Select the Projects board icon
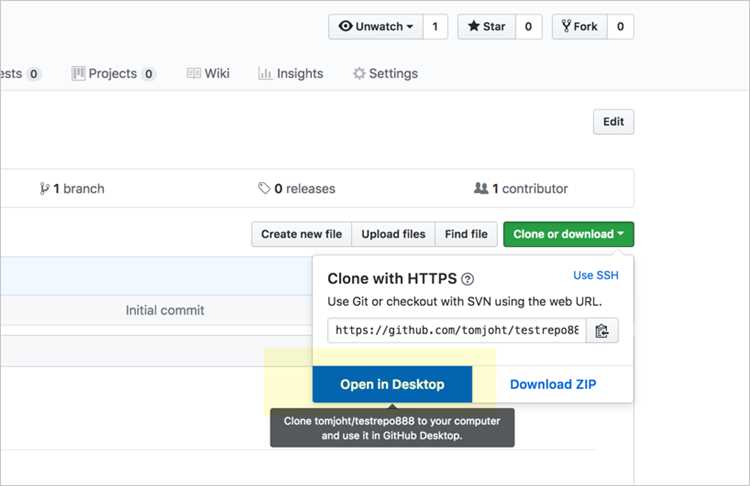Image resolution: width=750 pixels, height=486 pixels. pyautogui.click(x=78, y=73)
